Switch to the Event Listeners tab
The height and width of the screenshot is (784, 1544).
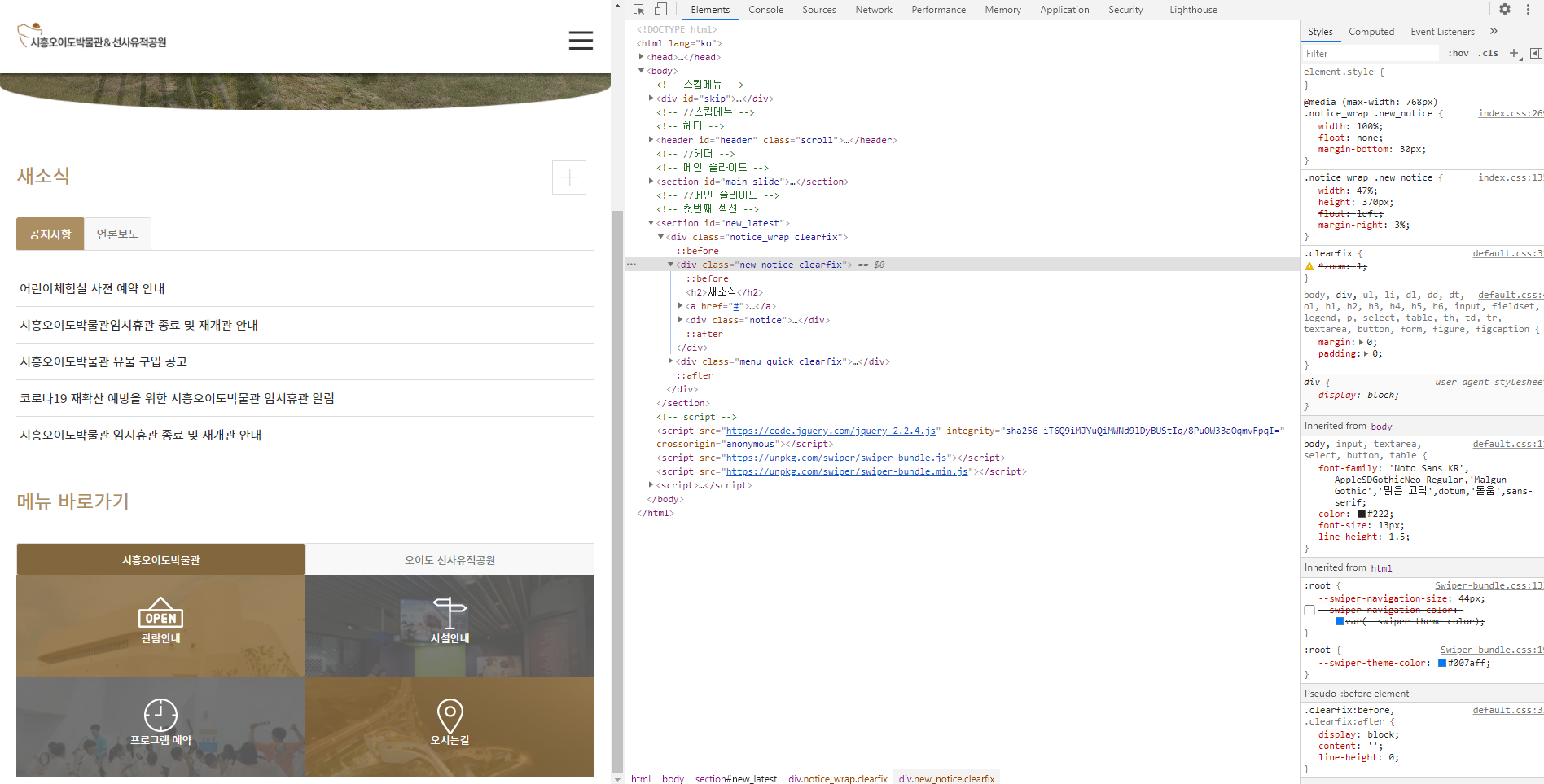click(1442, 32)
